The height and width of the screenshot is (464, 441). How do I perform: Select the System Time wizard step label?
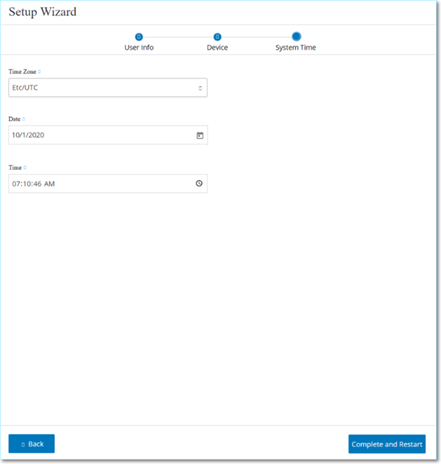296,48
